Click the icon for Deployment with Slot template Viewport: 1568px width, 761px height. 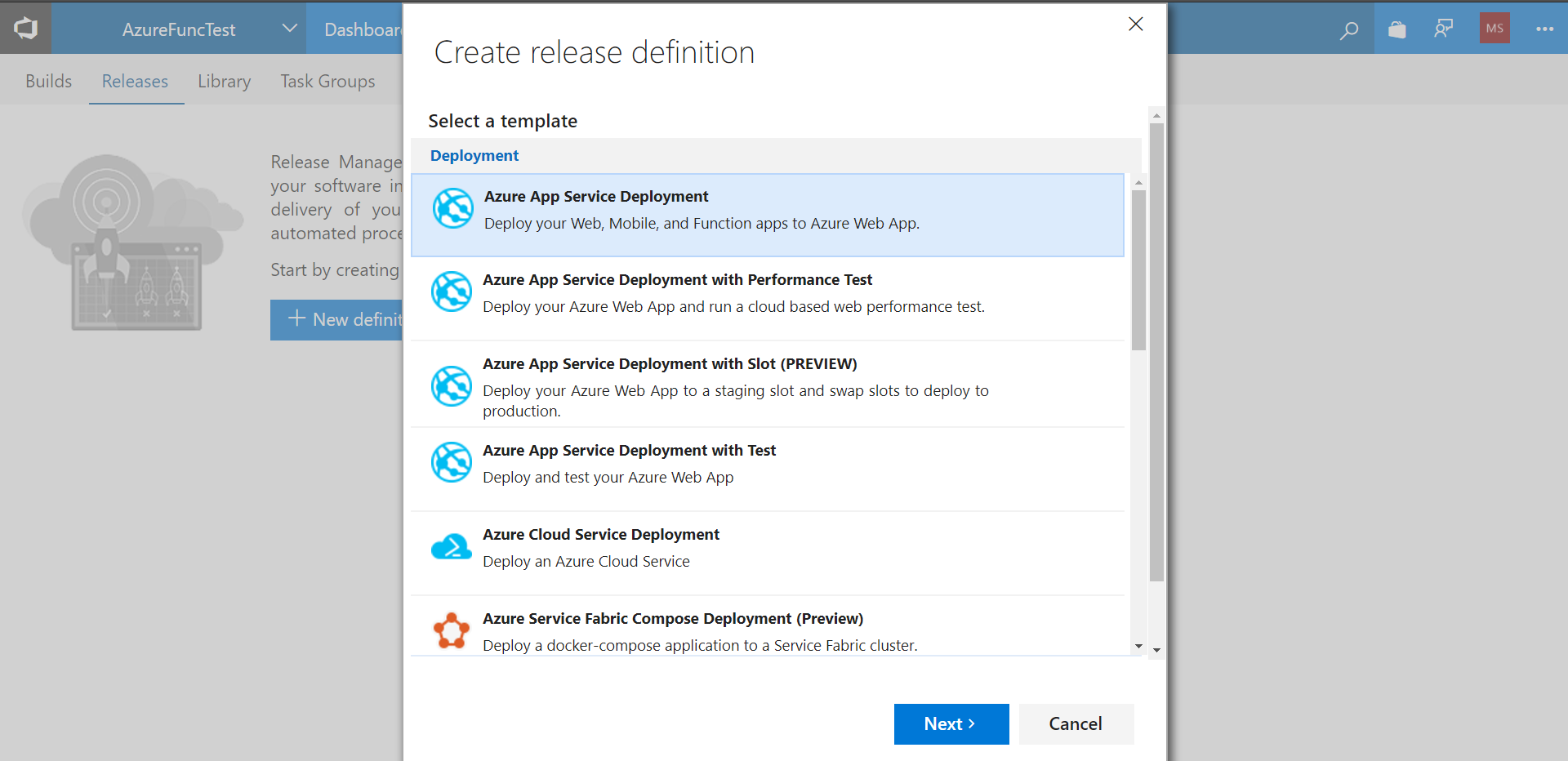(452, 385)
